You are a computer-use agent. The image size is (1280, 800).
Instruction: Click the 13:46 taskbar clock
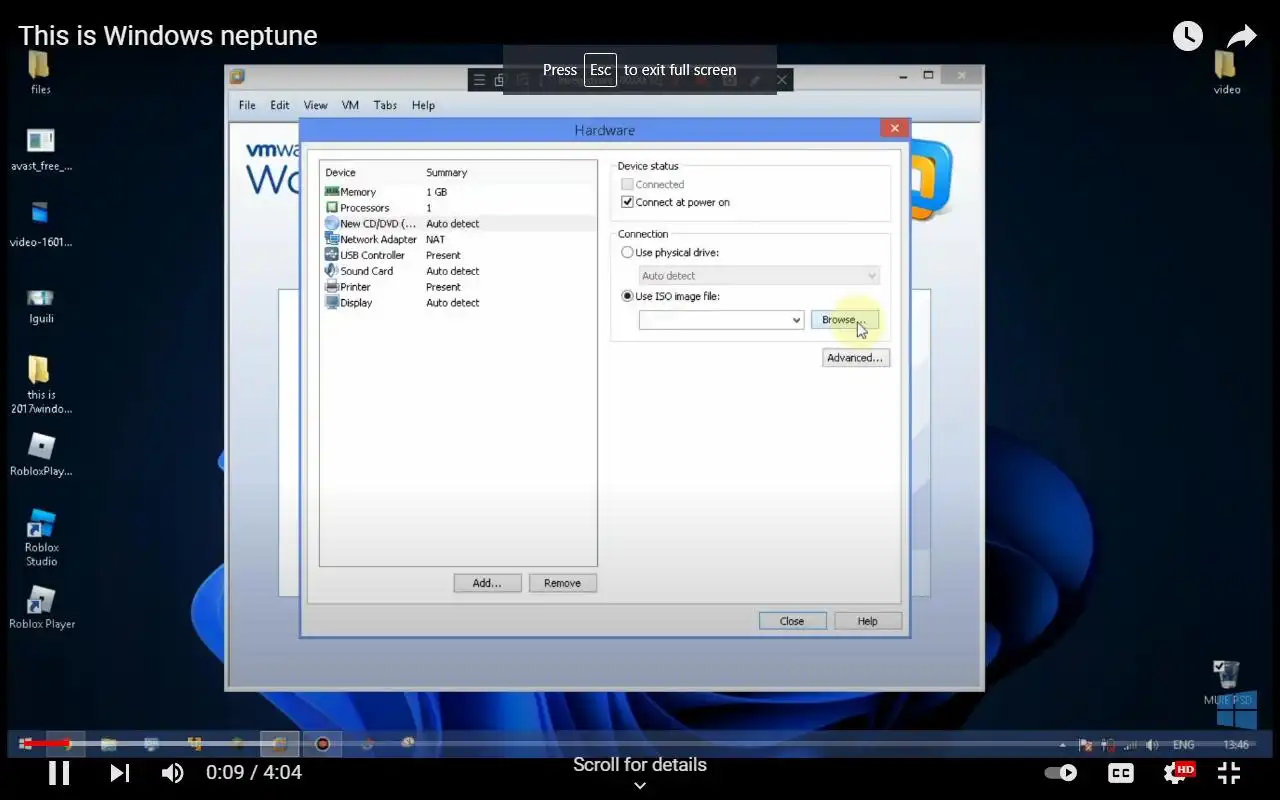(x=1236, y=745)
